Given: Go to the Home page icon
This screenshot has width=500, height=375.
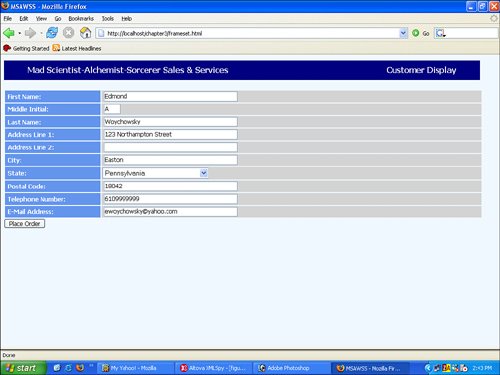Looking at the screenshot, I should pos(85,33).
